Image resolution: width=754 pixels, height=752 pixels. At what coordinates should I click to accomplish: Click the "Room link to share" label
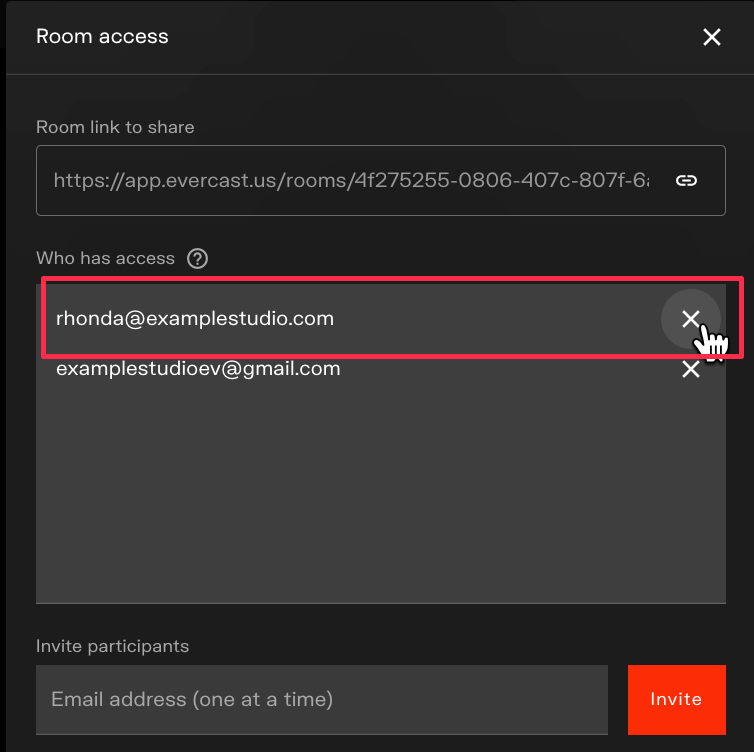(x=115, y=127)
